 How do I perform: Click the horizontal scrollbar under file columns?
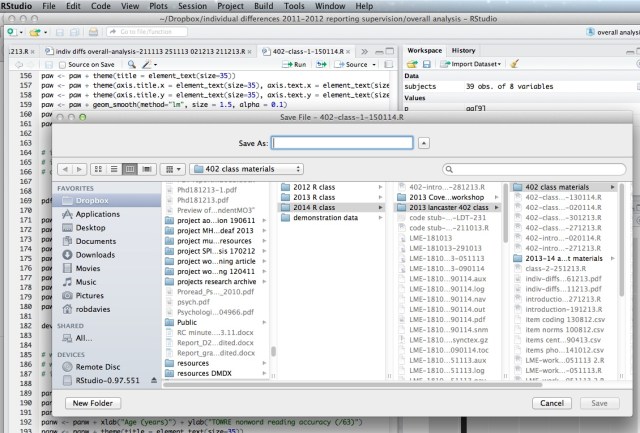pos(353,384)
